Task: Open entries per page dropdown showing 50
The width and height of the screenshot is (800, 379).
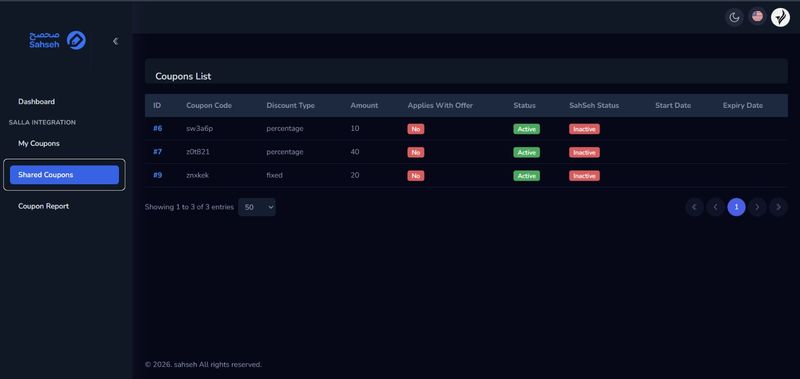Action: pyautogui.click(x=257, y=207)
